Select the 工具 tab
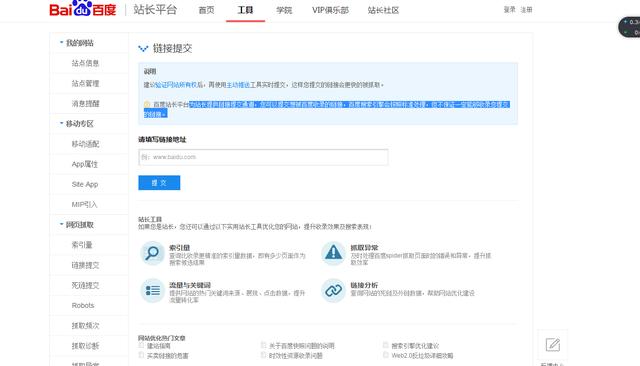The image size is (640, 366). pyautogui.click(x=245, y=10)
